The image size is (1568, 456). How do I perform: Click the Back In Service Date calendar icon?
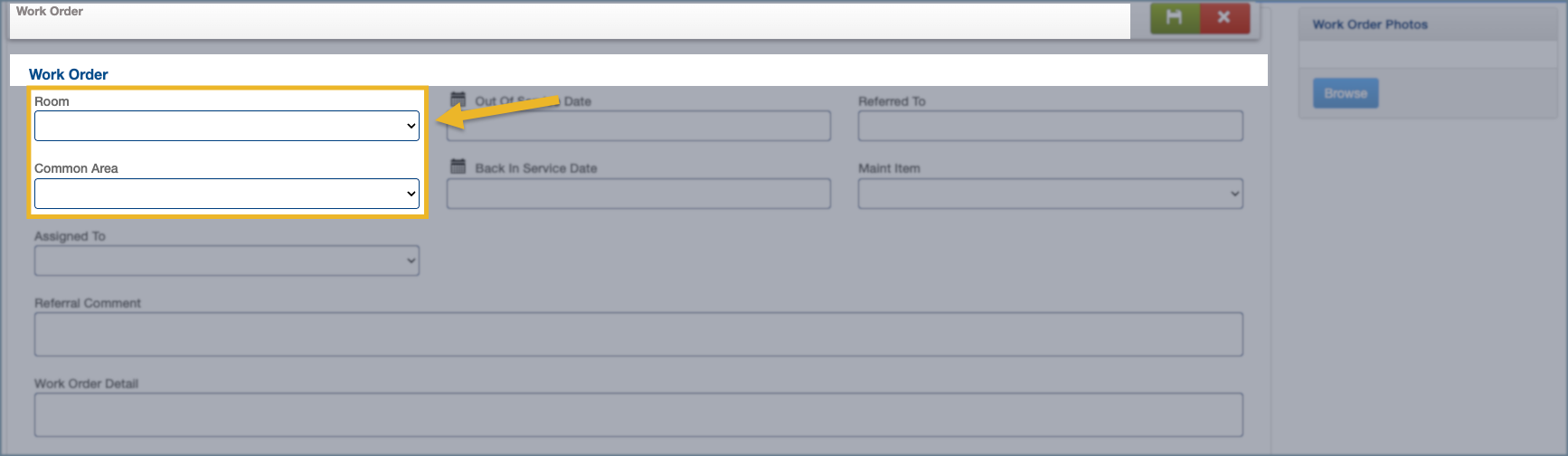pyautogui.click(x=458, y=166)
